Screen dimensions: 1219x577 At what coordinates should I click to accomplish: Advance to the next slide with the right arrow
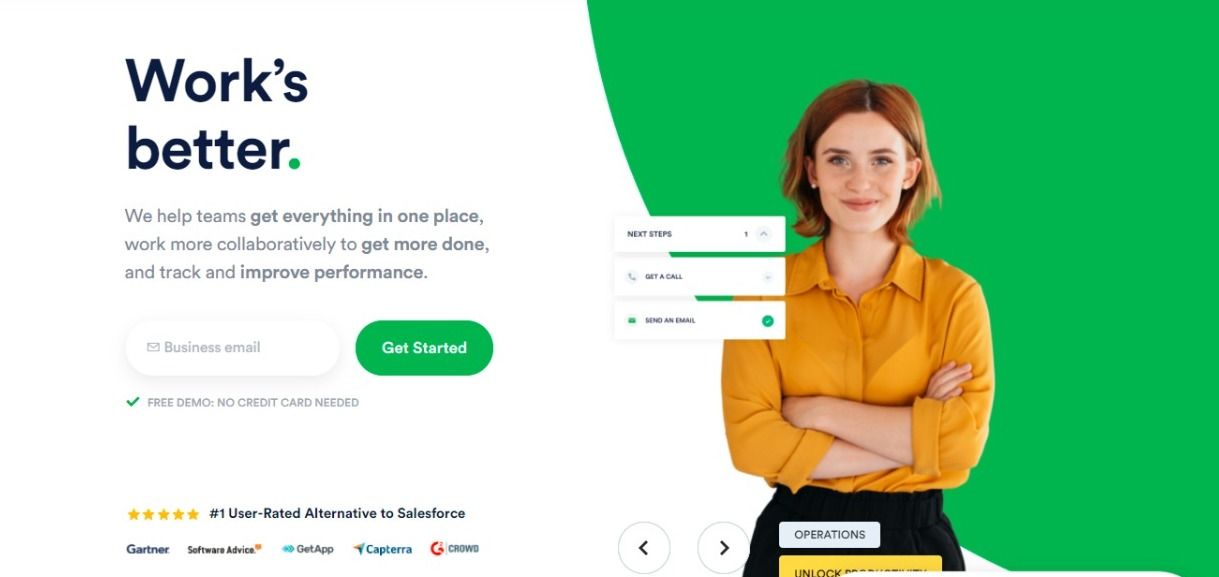(x=724, y=548)
